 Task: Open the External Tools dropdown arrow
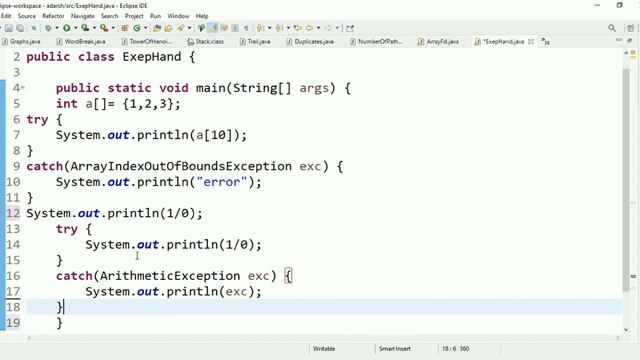(113, 28)
